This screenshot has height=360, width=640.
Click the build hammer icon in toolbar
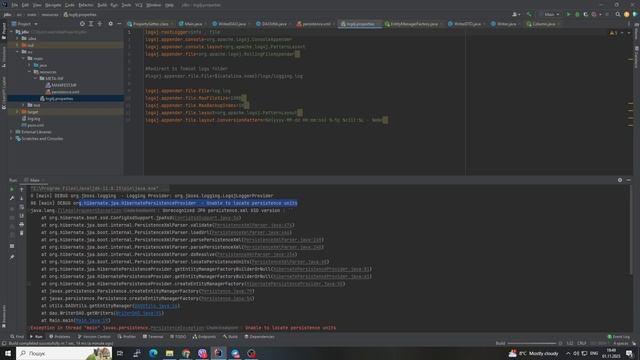[529, 14]
